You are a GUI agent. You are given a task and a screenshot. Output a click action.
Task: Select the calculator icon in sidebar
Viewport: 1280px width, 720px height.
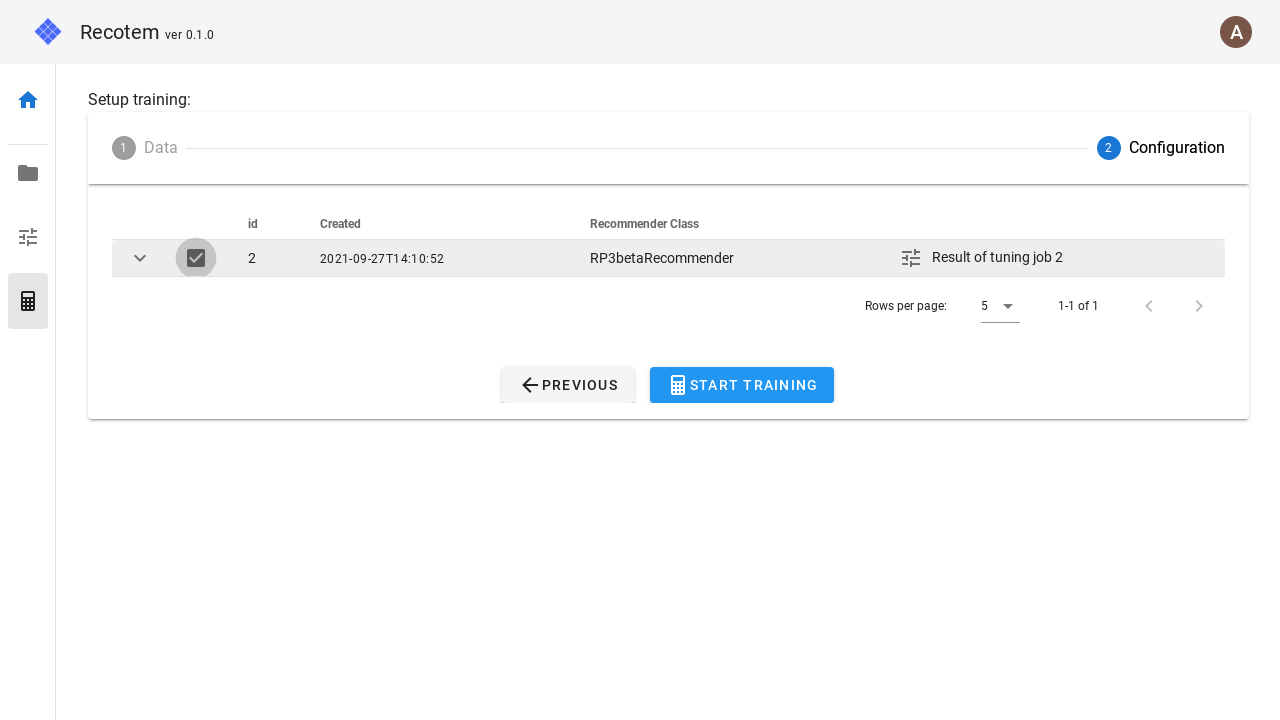28,301
